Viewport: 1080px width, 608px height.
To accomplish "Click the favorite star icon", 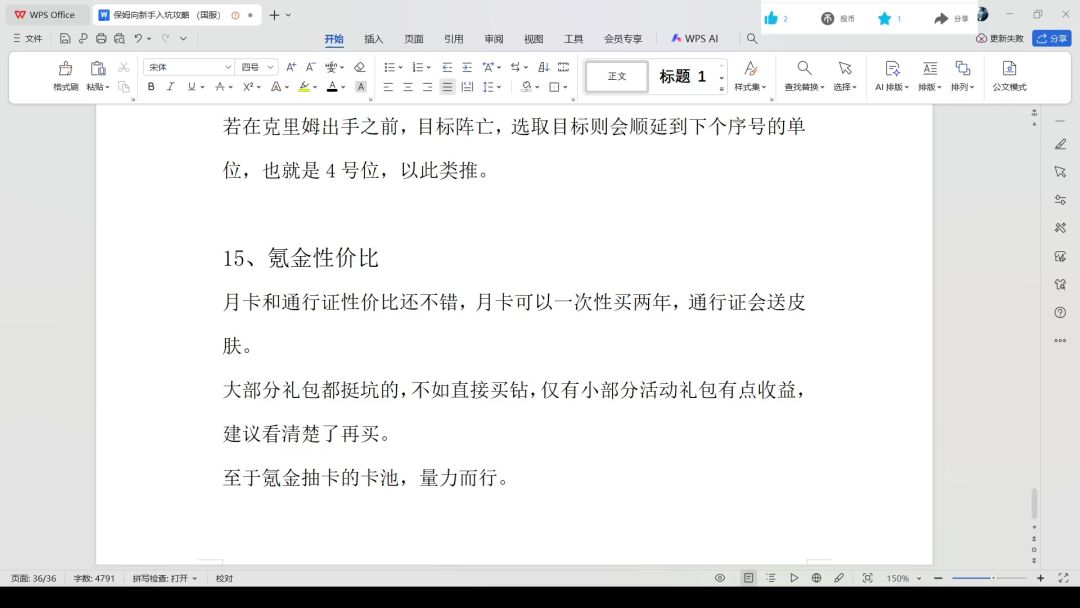I will [884, 18].
